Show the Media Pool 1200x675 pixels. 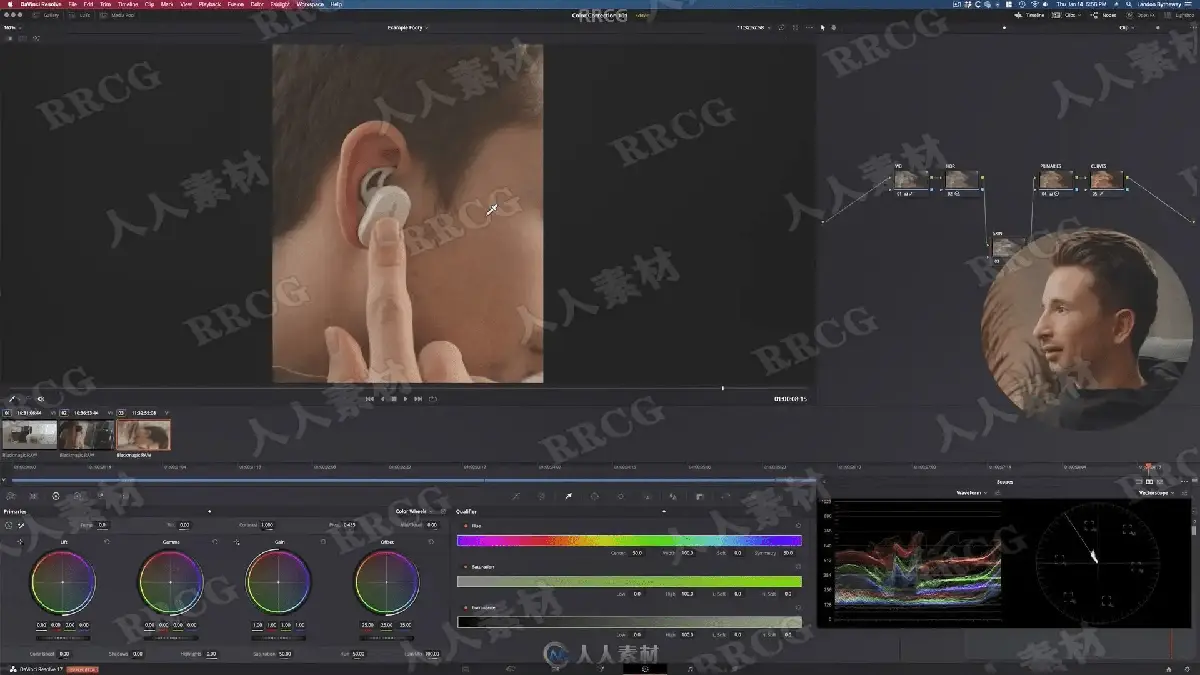point(118,15)
